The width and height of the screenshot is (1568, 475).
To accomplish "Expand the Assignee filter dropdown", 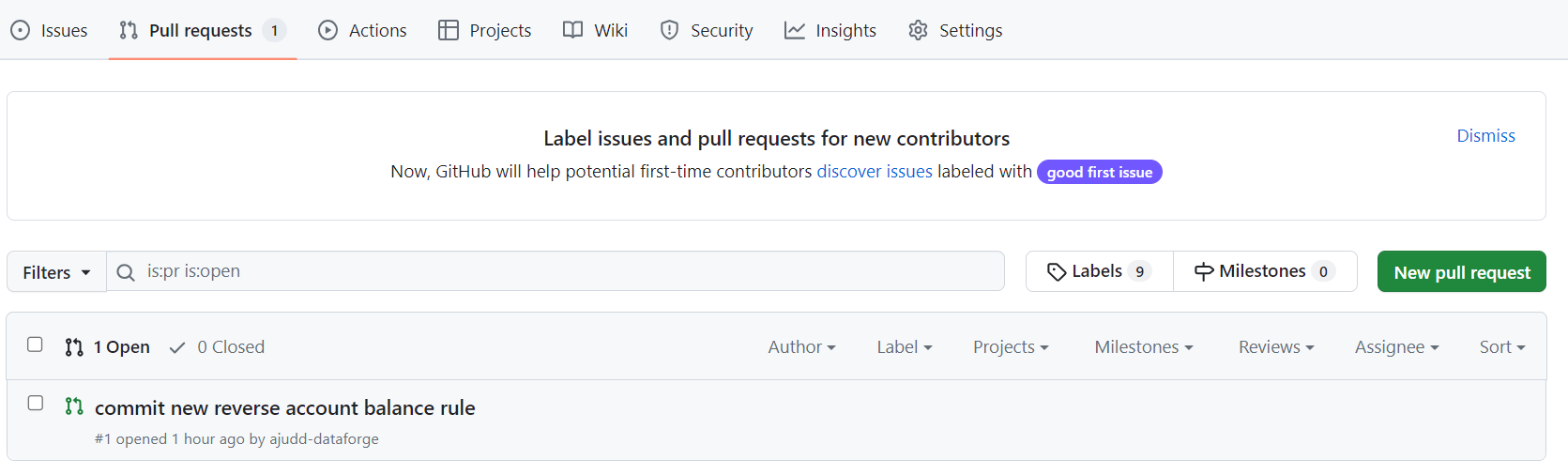I will pyautogui.click(x=1396, y=347).
